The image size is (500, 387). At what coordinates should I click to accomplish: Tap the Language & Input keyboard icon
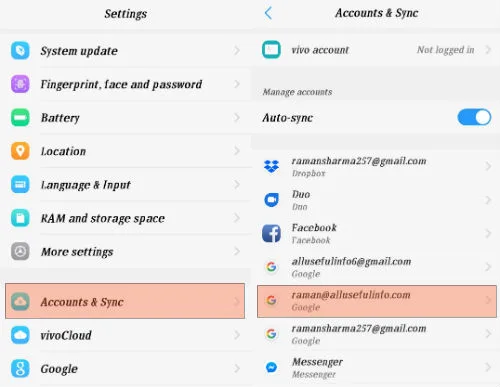point(20,184)
